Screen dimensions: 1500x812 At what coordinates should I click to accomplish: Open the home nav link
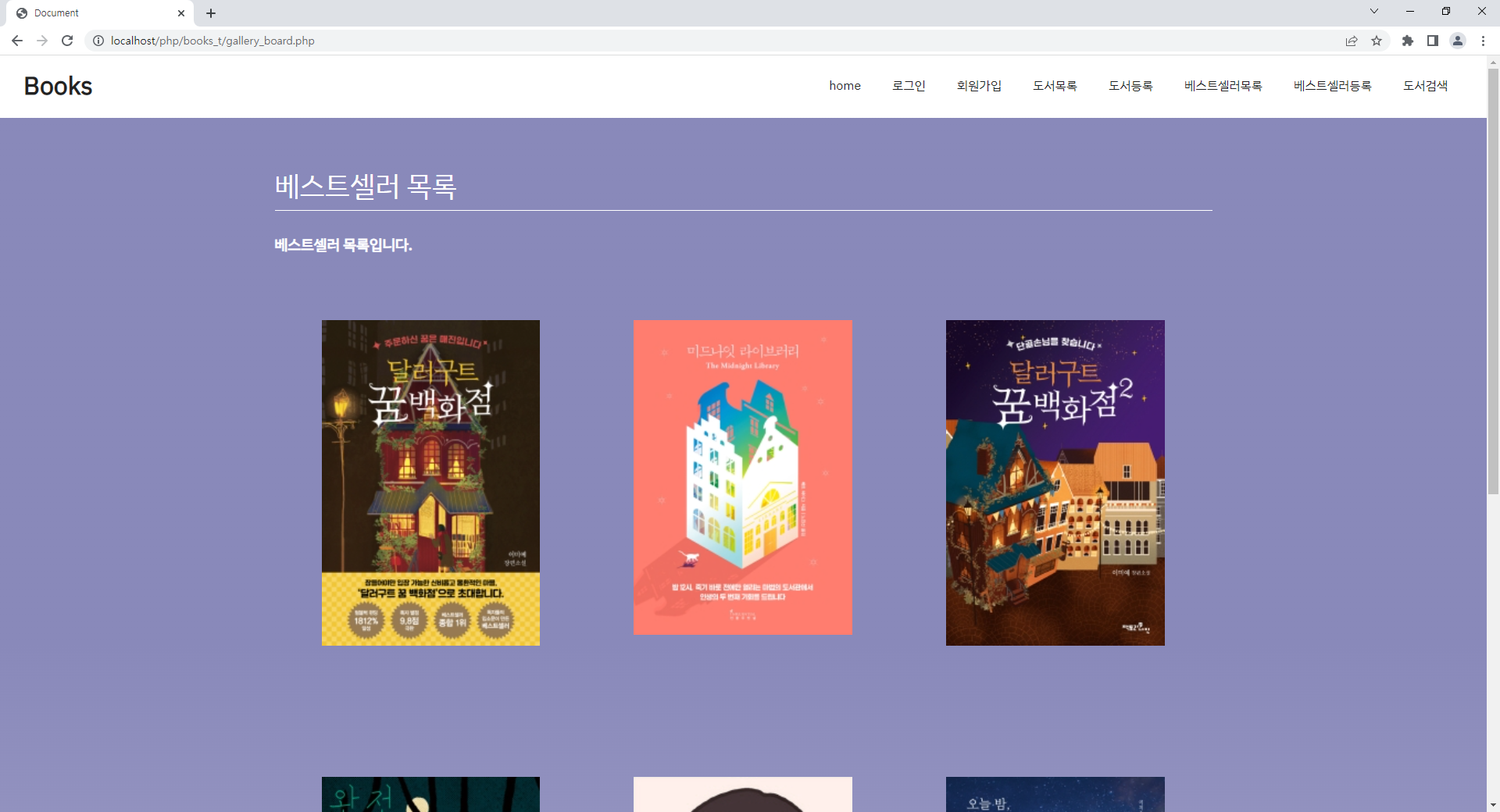click(845, 86)
